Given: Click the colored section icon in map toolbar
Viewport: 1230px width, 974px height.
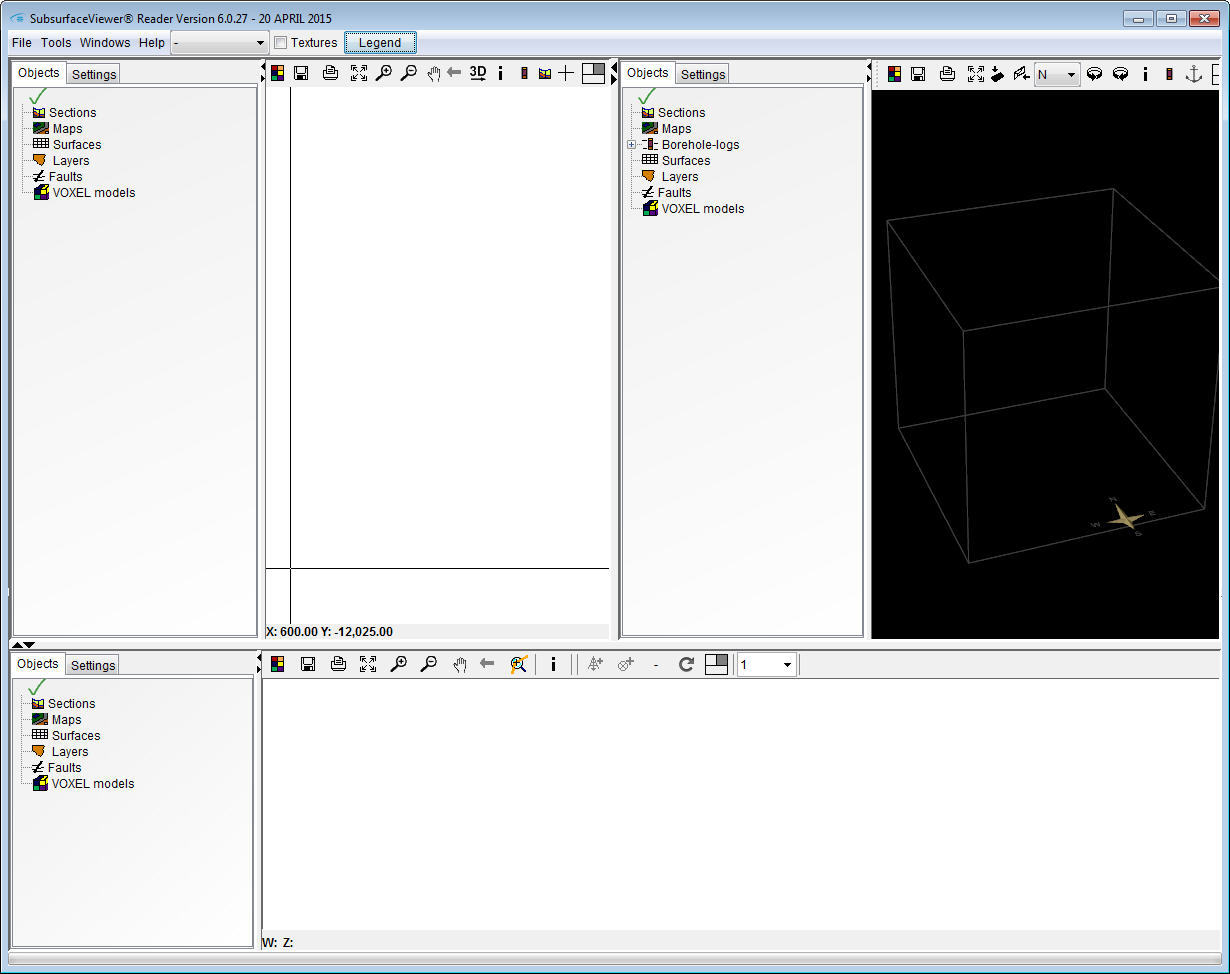Looking at the screenshot, I should click(545, 73).
